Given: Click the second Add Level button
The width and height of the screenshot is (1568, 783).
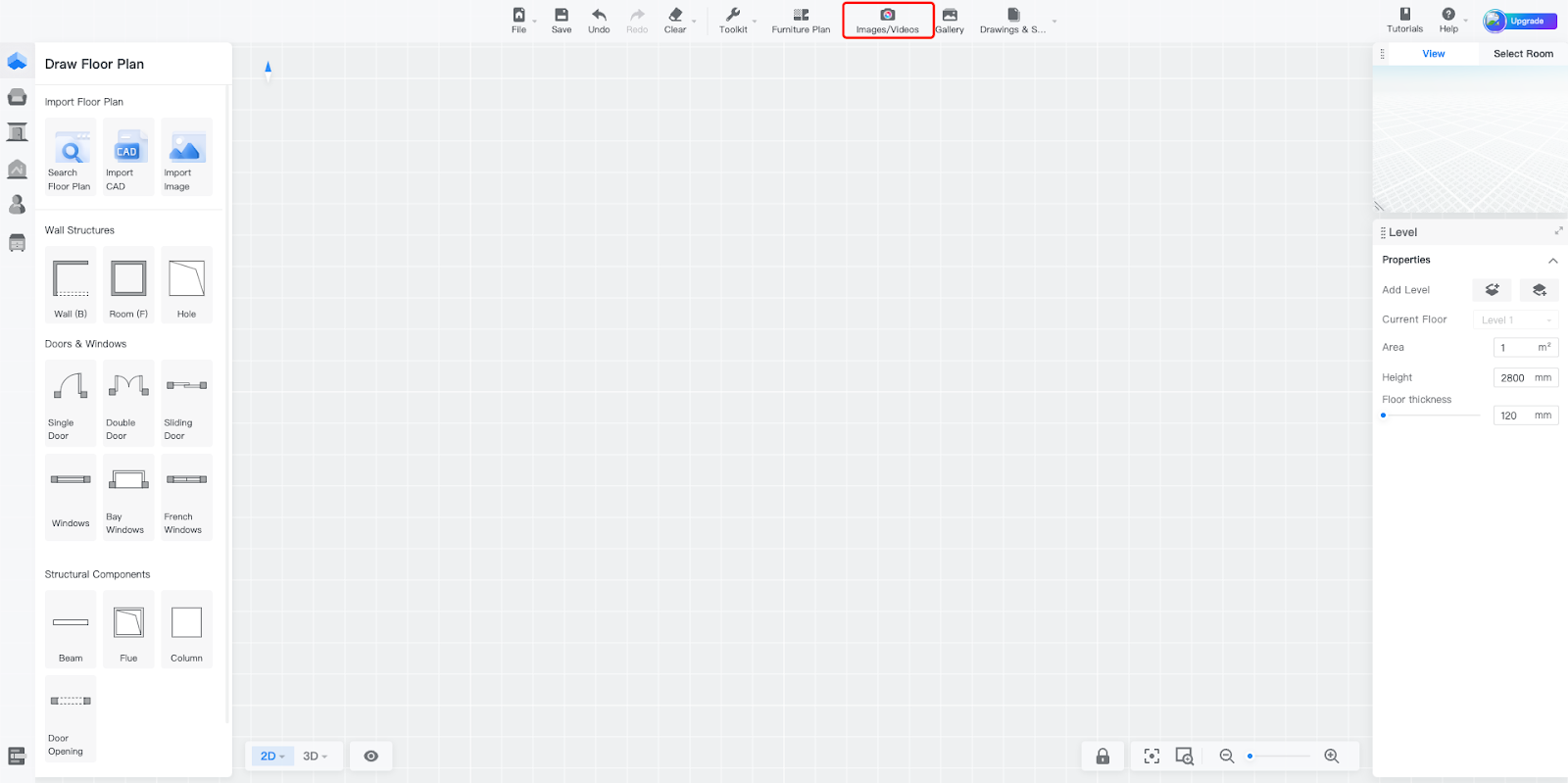Looking at the screenshot, I should 1540,290.
